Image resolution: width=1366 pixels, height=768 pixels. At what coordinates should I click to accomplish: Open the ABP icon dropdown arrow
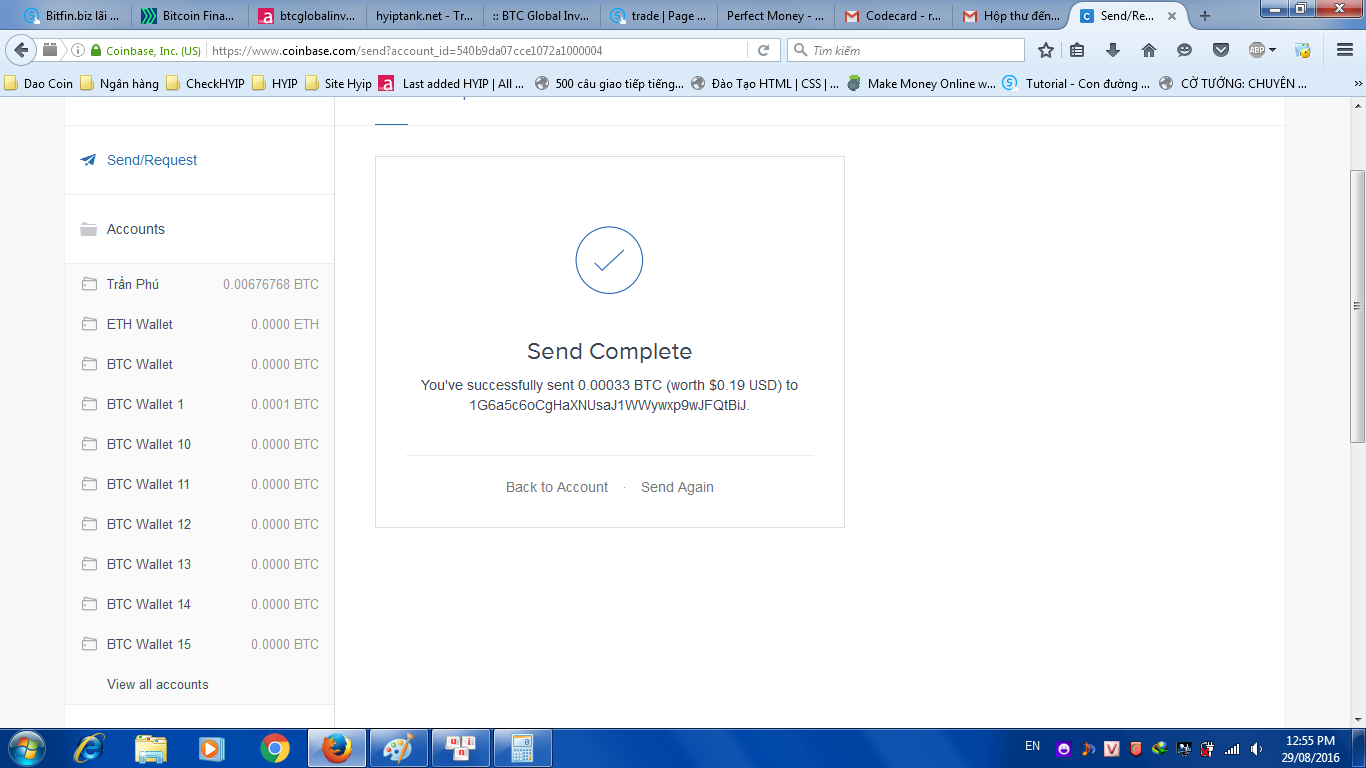[x=1273, y=50]
